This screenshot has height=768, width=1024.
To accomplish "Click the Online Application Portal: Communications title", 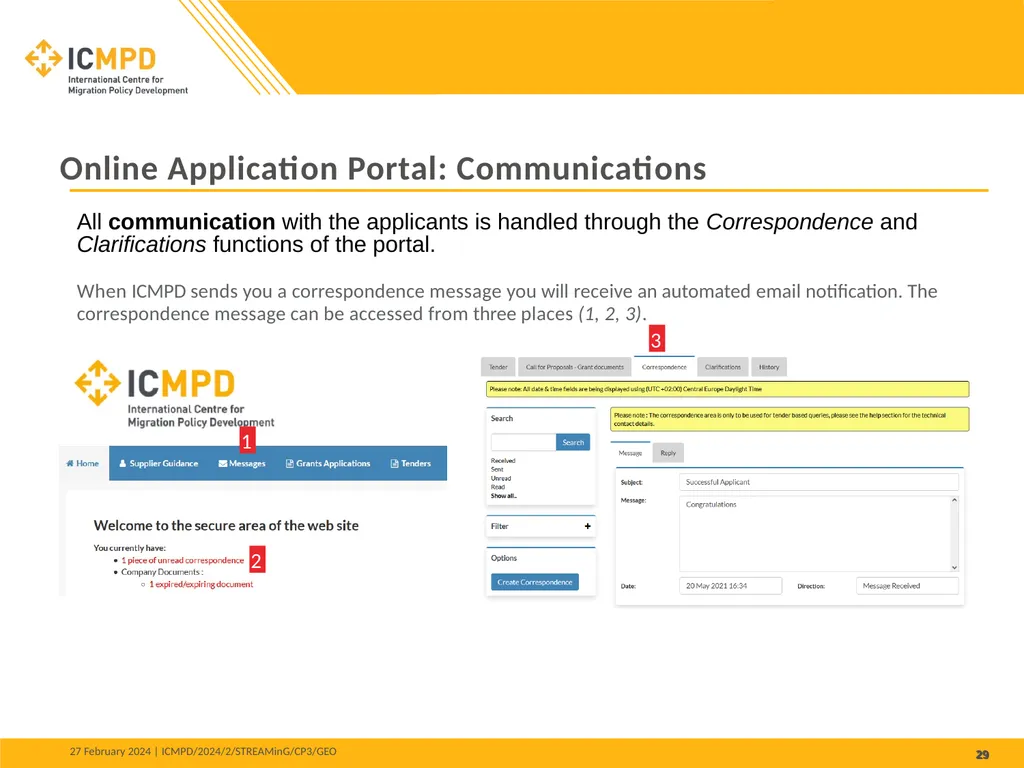I will tap(383, 168).
